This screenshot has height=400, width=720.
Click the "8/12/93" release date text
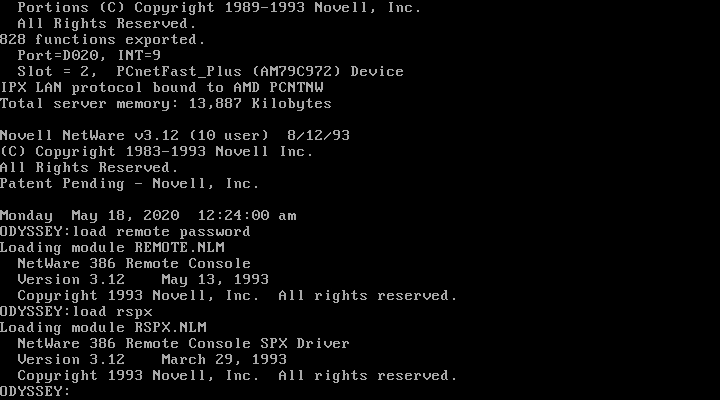point(318,135)
